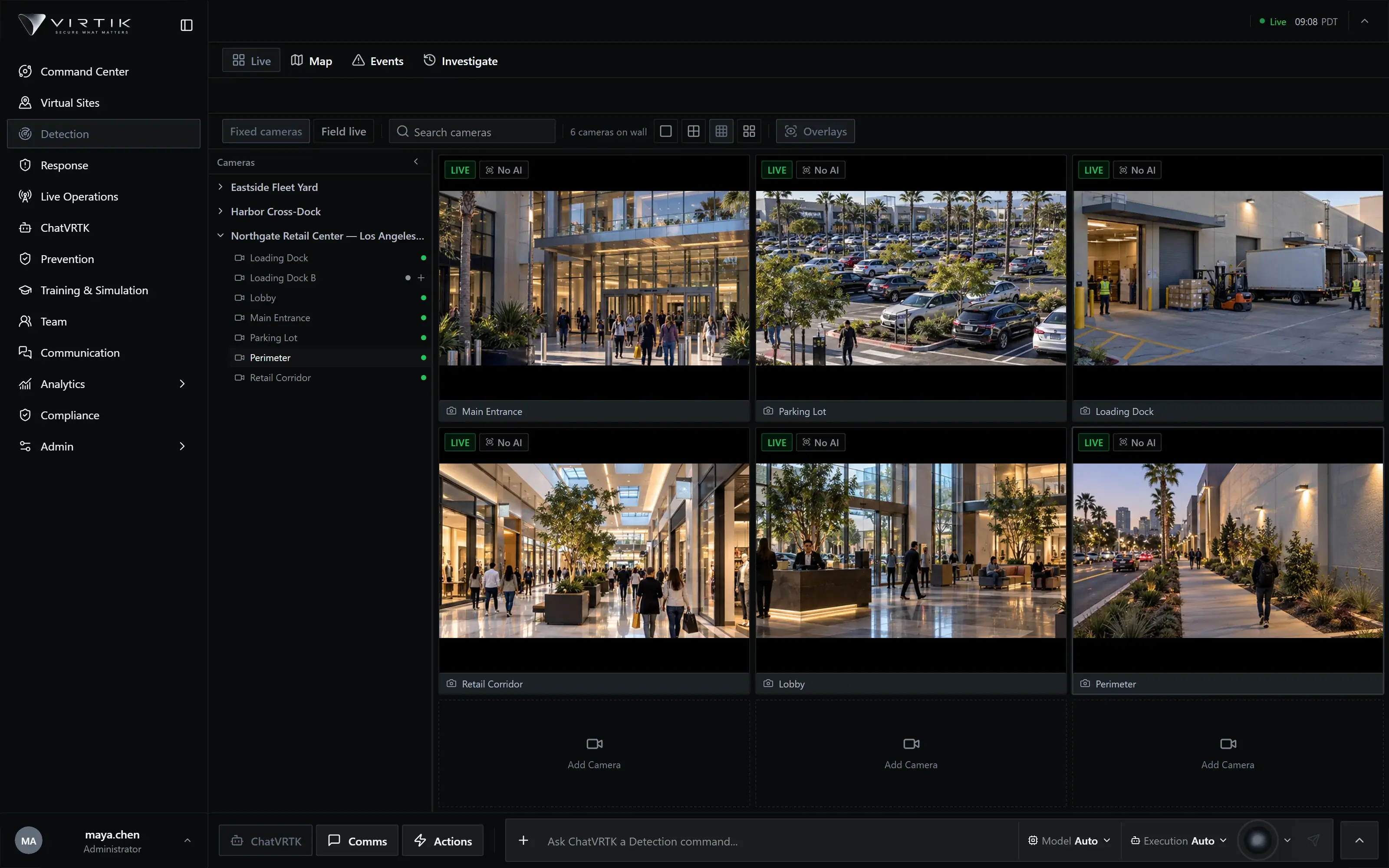Collapse the sidebar with the panel icon
This screenshot has height=868, width=1389.
point(187,25)
